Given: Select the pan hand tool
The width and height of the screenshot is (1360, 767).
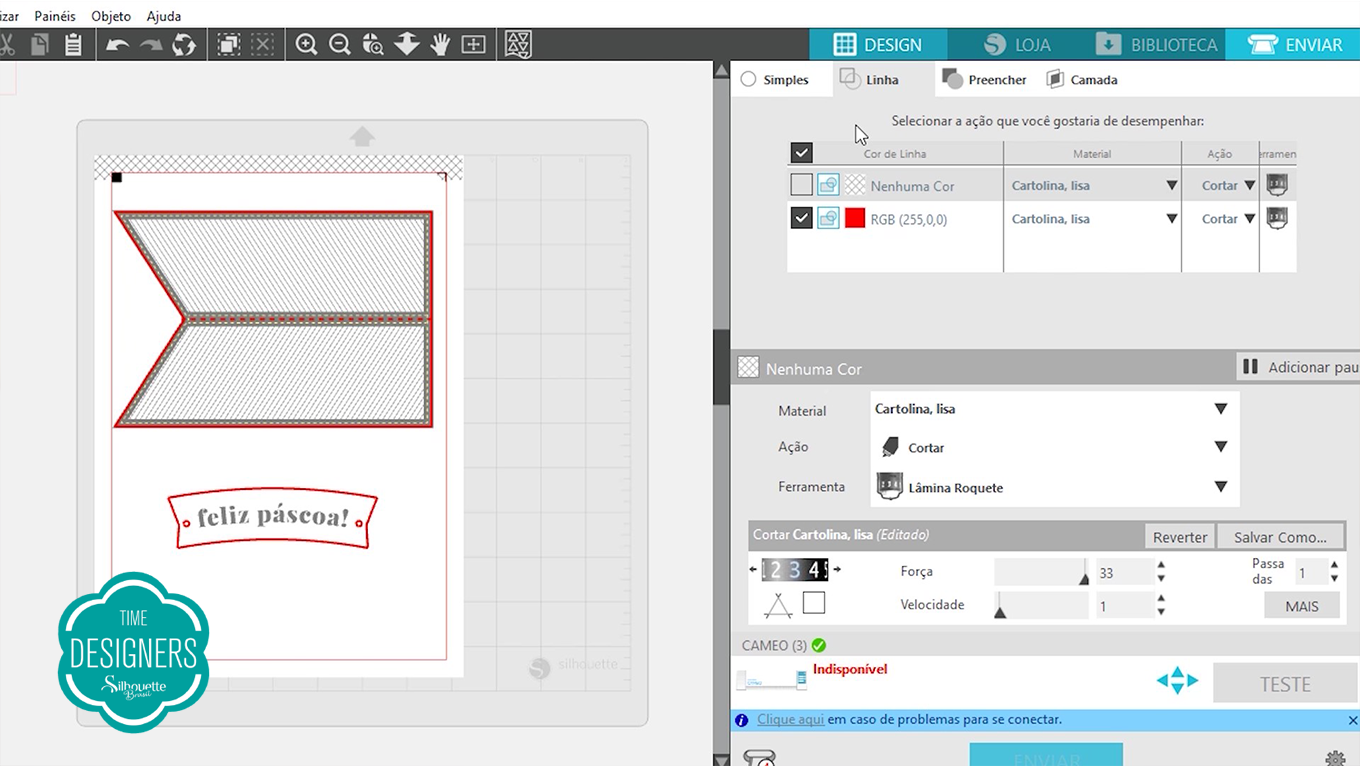Looking at the screenshot, I should 440,45.
